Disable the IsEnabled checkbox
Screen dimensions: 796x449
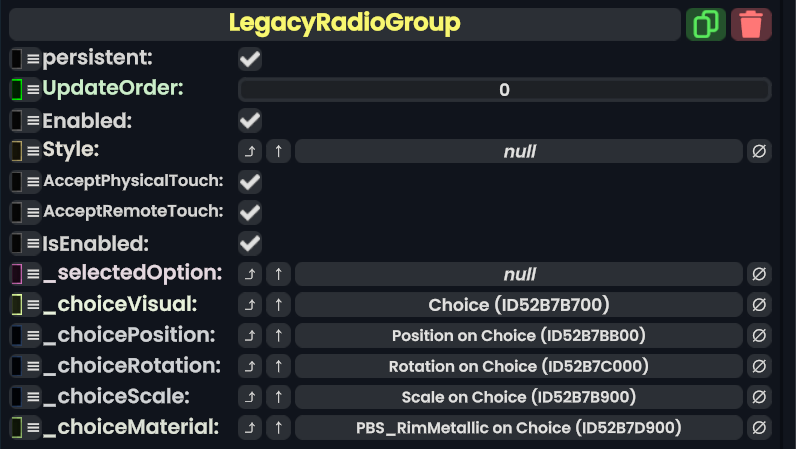point(250,243)
